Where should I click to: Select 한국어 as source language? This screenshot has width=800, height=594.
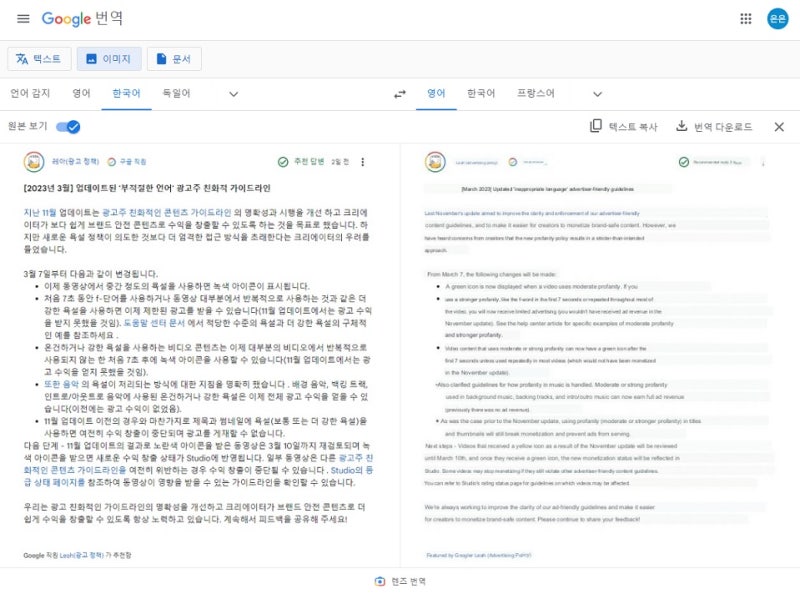[x=126, y=93]
